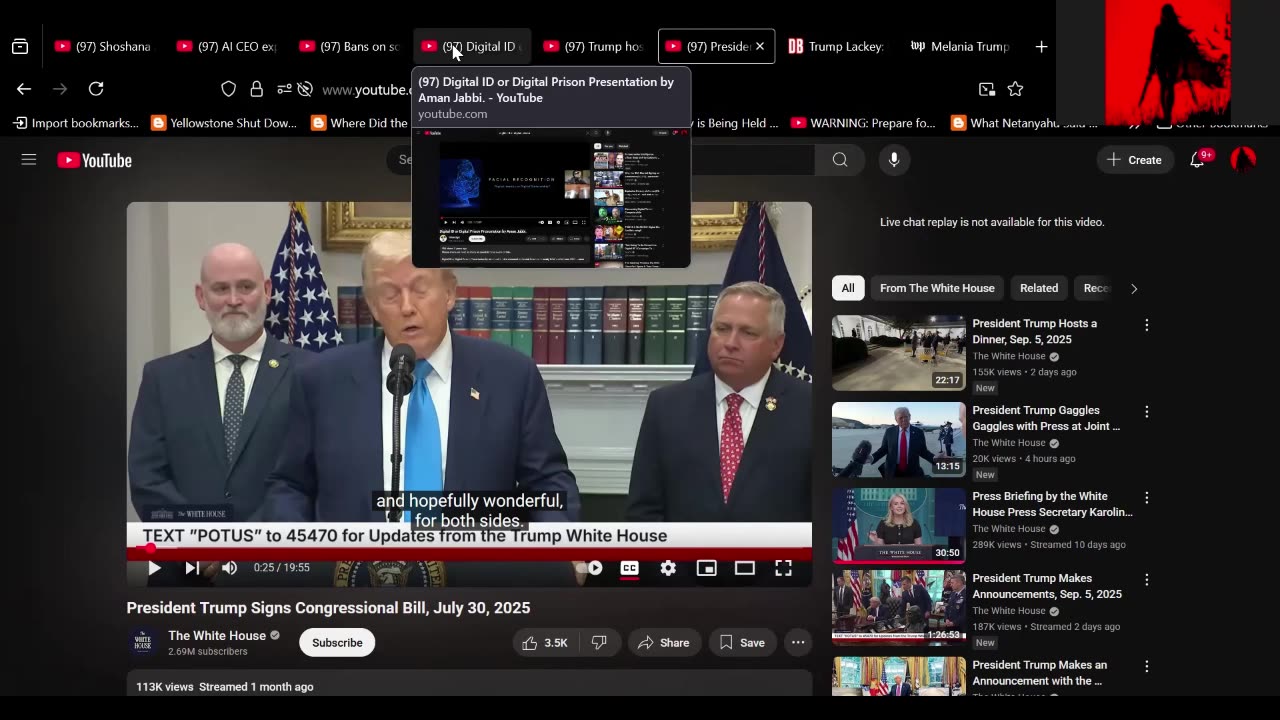
Task: Switch to the Shoshana browser tab
Action: tap(103, 46)
